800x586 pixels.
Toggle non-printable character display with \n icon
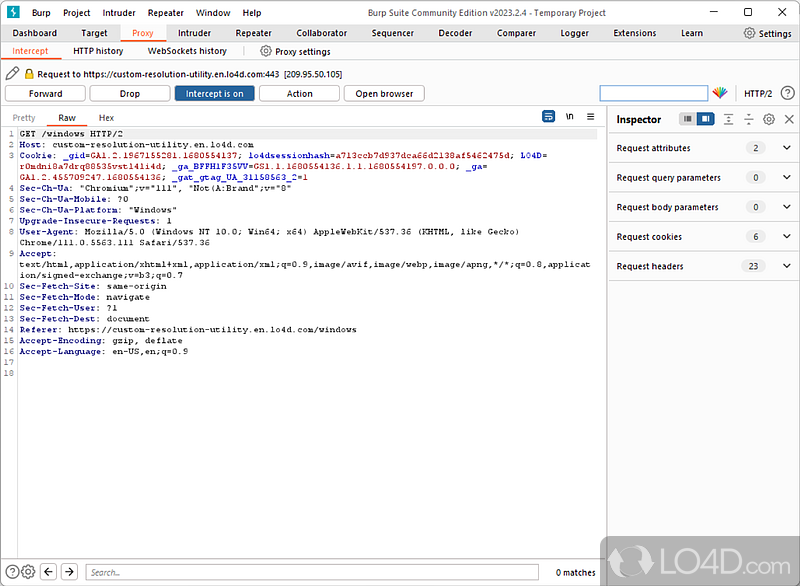tap(569, 116)
